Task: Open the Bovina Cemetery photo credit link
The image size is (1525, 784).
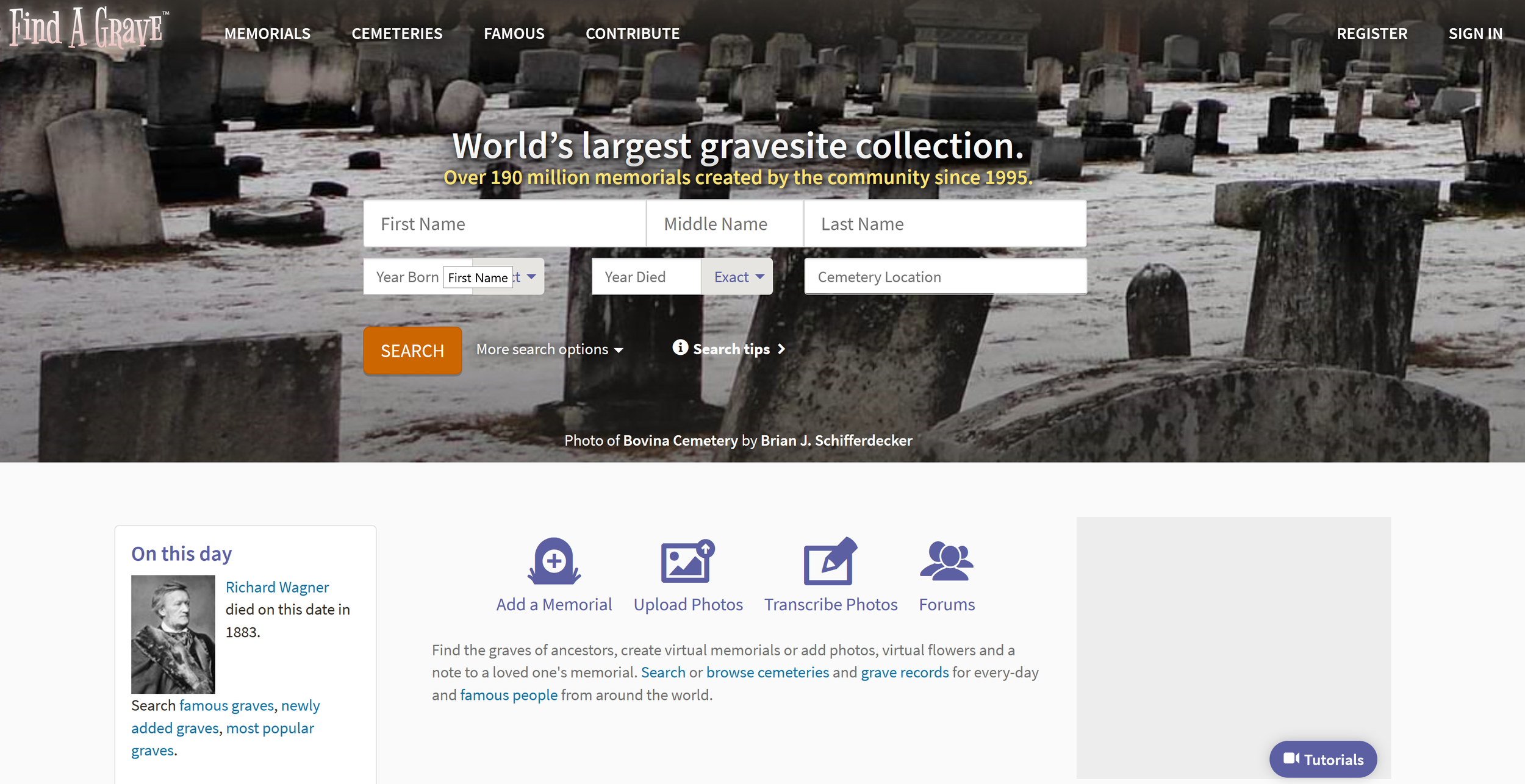Action: tap(680, 440)
